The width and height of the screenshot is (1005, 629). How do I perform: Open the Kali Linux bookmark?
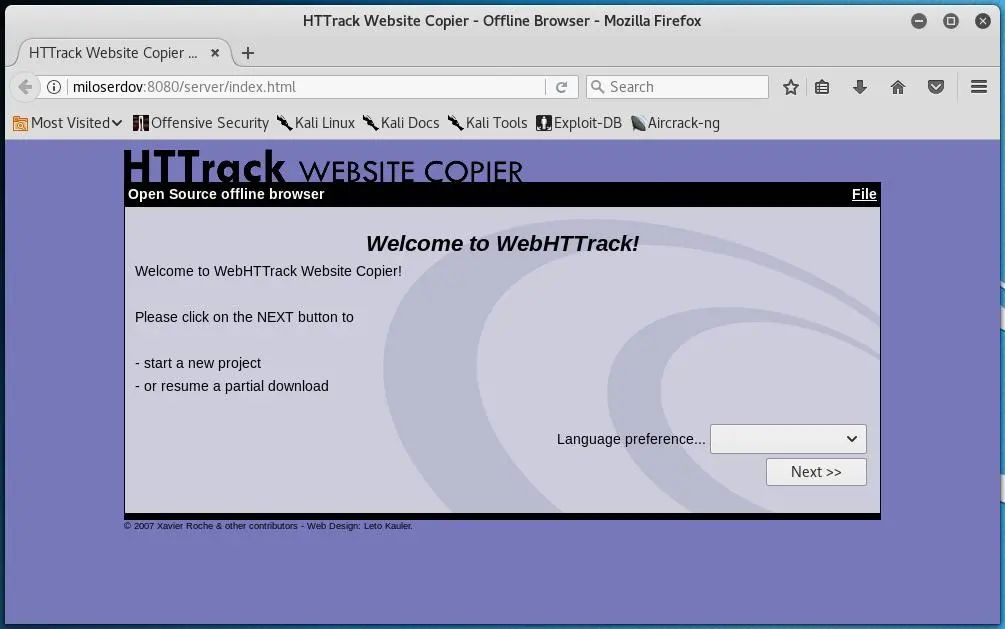pyautogui.click(x=316, y=122)
